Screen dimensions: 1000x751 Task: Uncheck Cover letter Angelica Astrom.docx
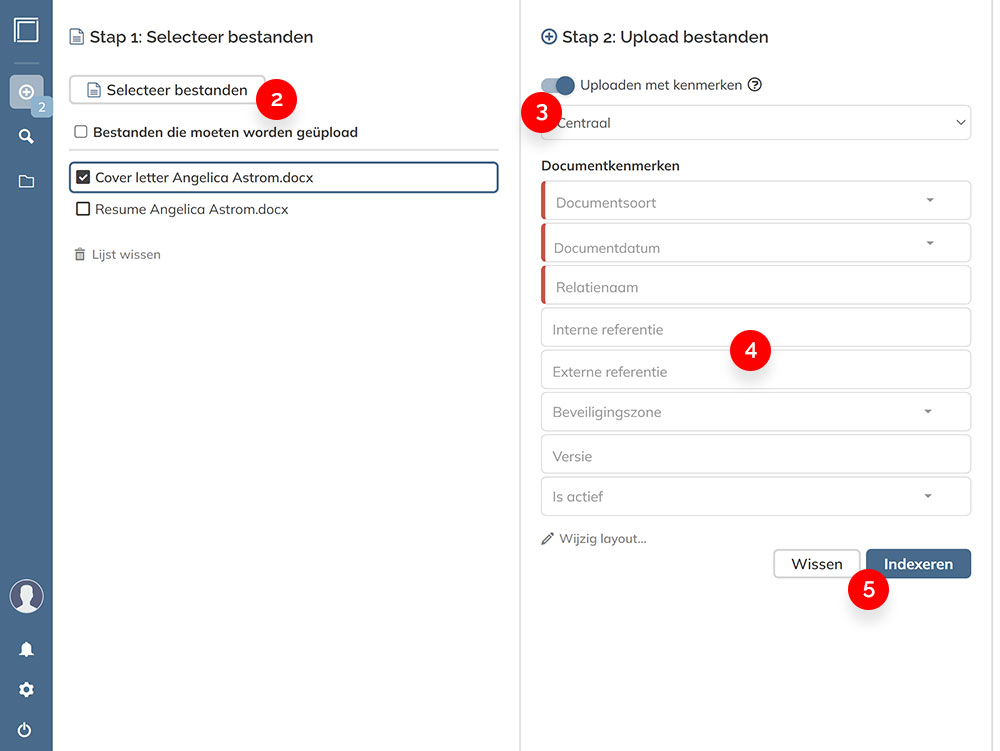pyautogui.click(x=83, y=178)
